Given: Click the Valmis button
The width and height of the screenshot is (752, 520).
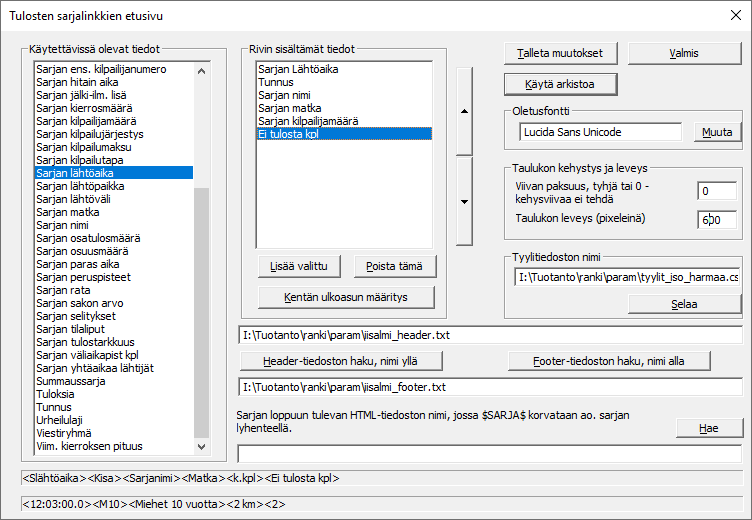Looking at the screenshot, I should (x=684, y=53).
